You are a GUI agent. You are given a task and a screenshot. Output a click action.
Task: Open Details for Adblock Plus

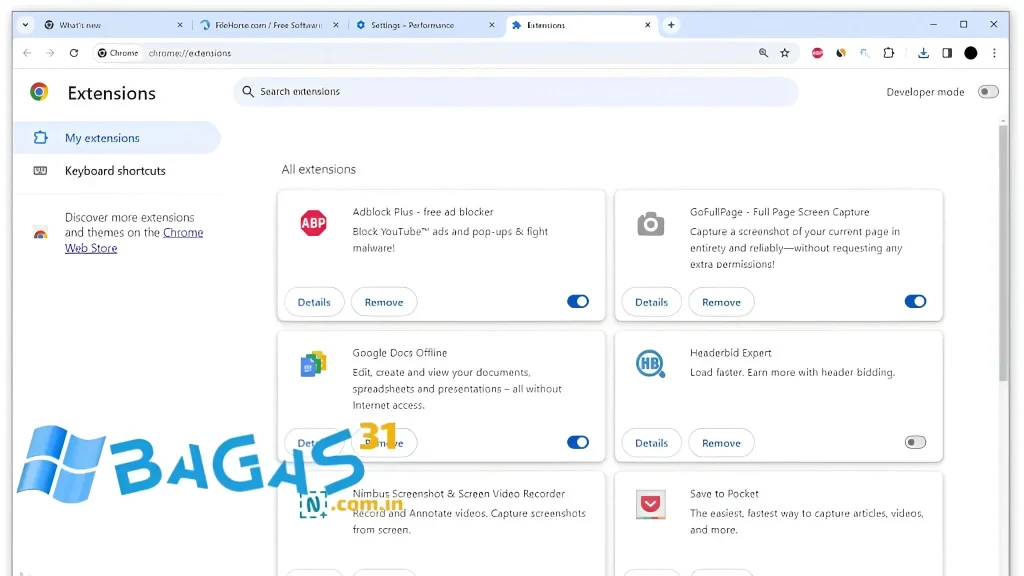click(x=314, y=302)
